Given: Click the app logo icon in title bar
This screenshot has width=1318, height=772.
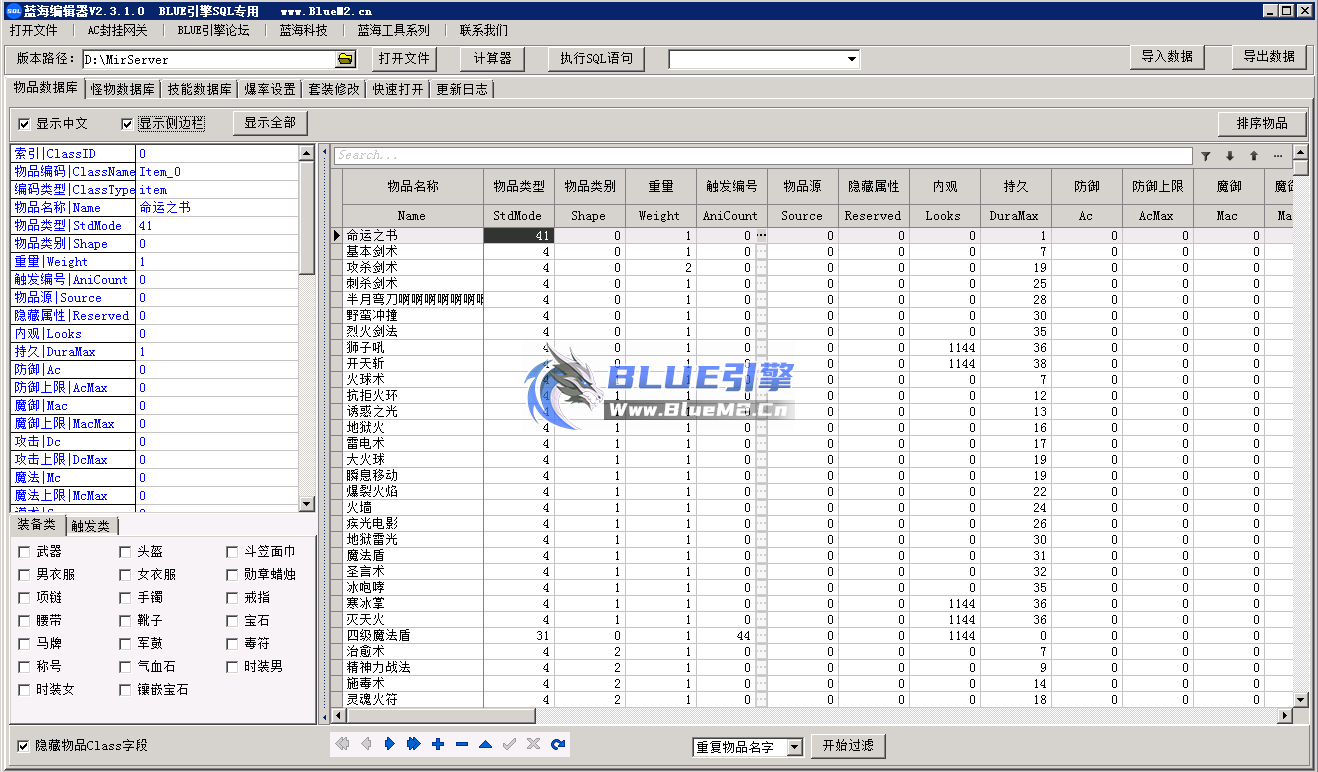Looking at the screenshot, I should (12, 10).
